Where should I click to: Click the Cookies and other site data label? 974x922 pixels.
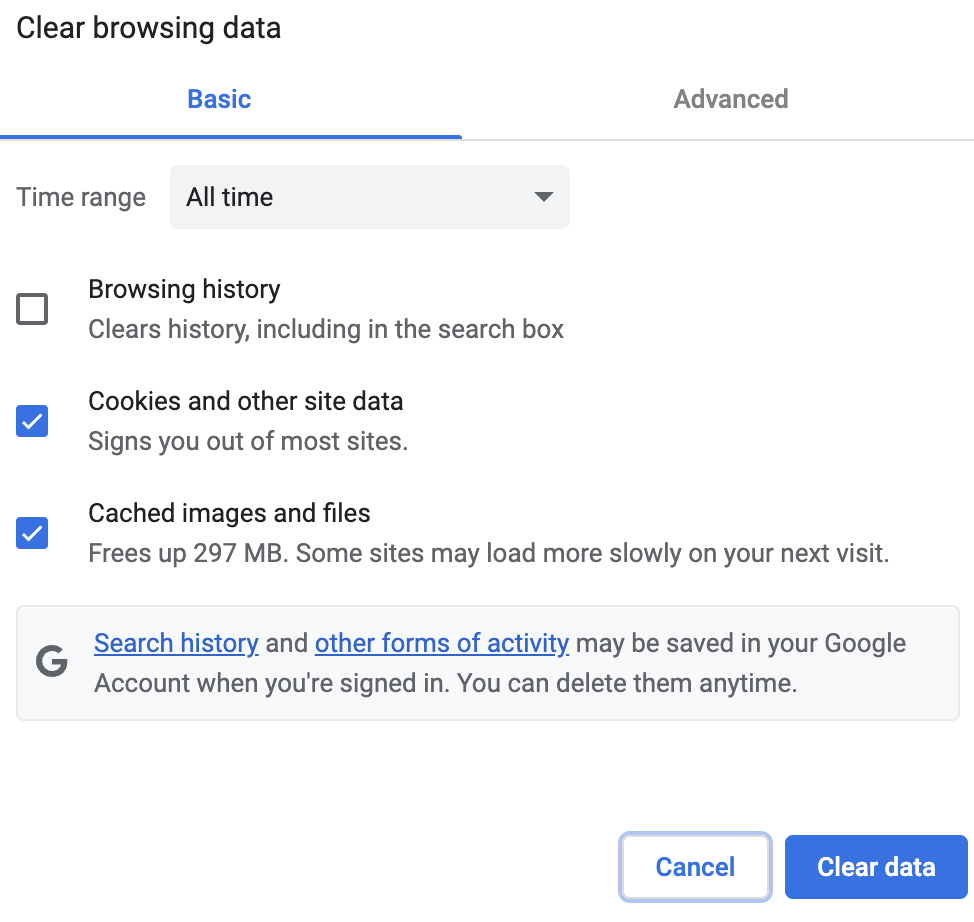point(246,401)
